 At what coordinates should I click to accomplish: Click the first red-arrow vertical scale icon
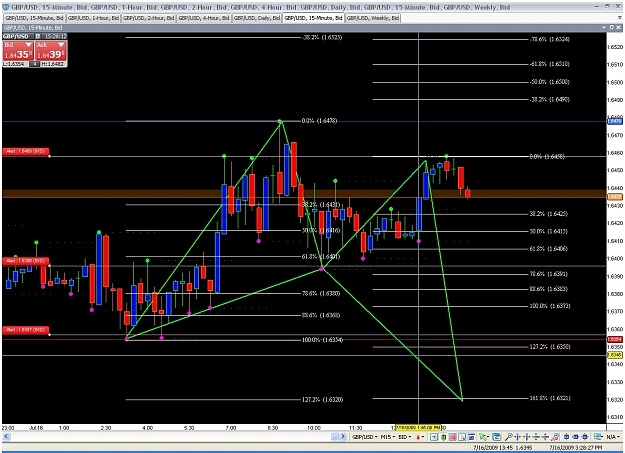pyautogui.click(x=536, y=437)
